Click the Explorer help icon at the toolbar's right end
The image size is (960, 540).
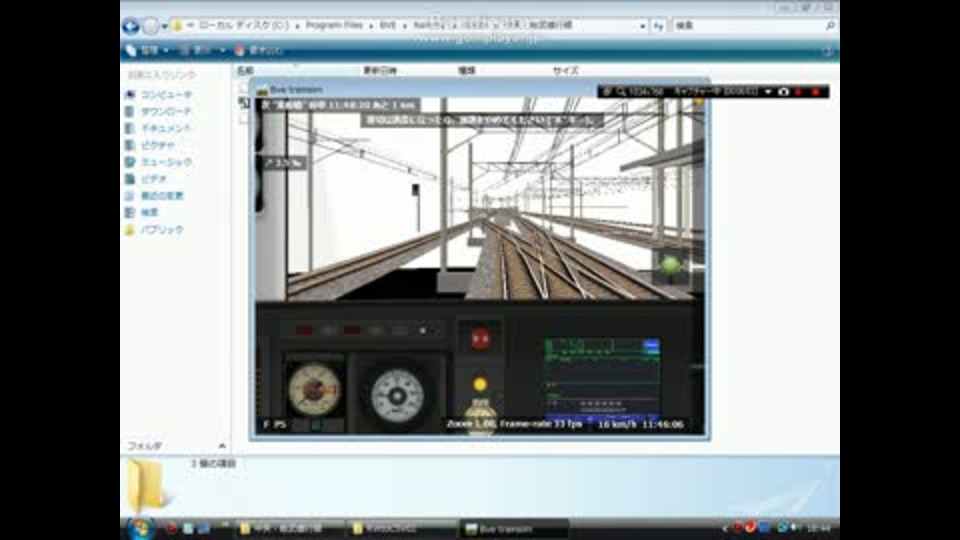click(x=828, y=51)
